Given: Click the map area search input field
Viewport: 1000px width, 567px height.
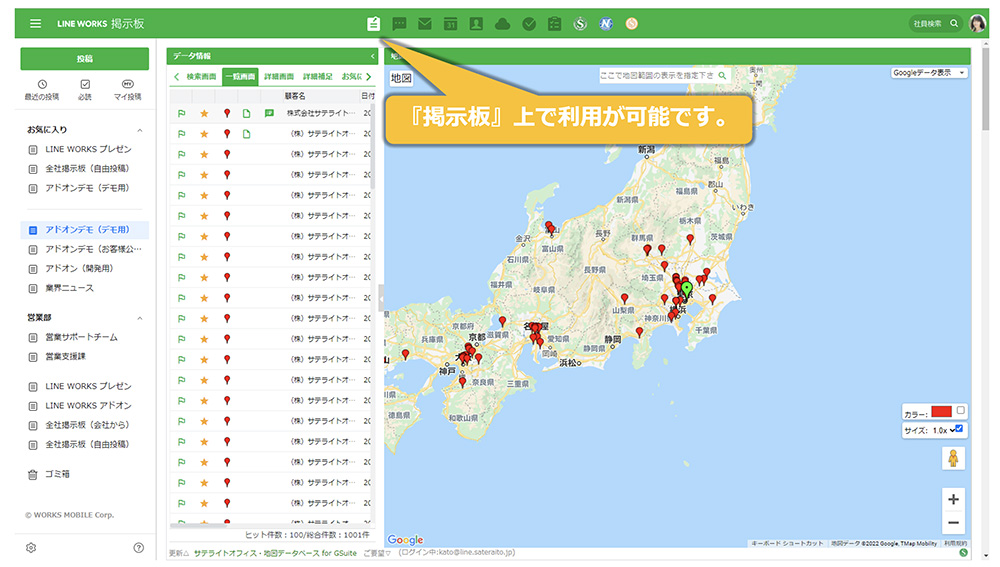Looking at the screenshot, I should click(658, 75).
